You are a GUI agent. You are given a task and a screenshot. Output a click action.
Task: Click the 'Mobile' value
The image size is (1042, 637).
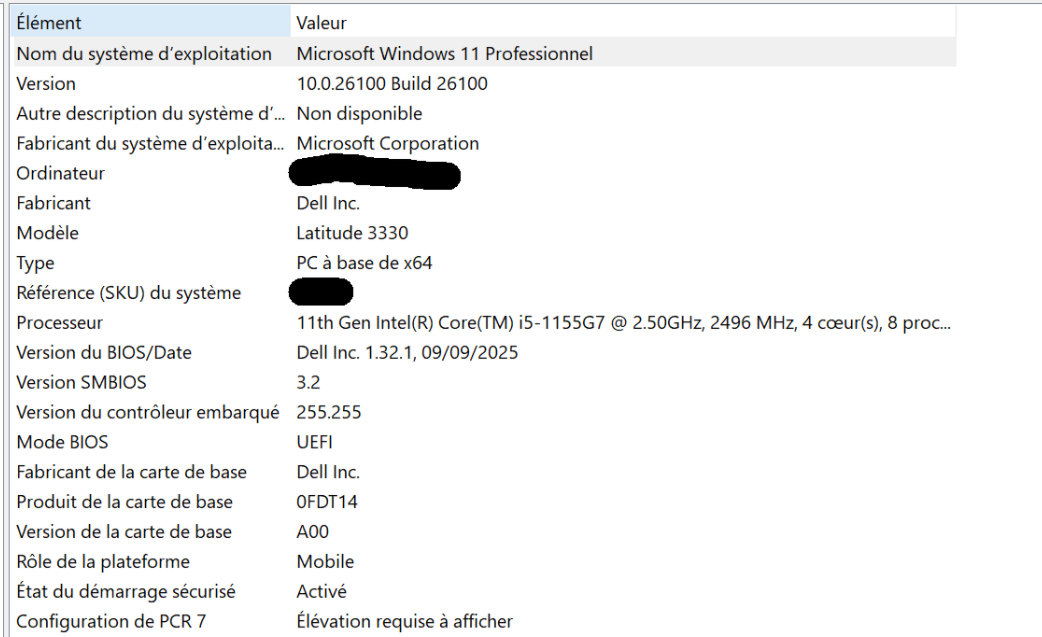(x=325, y=562)
